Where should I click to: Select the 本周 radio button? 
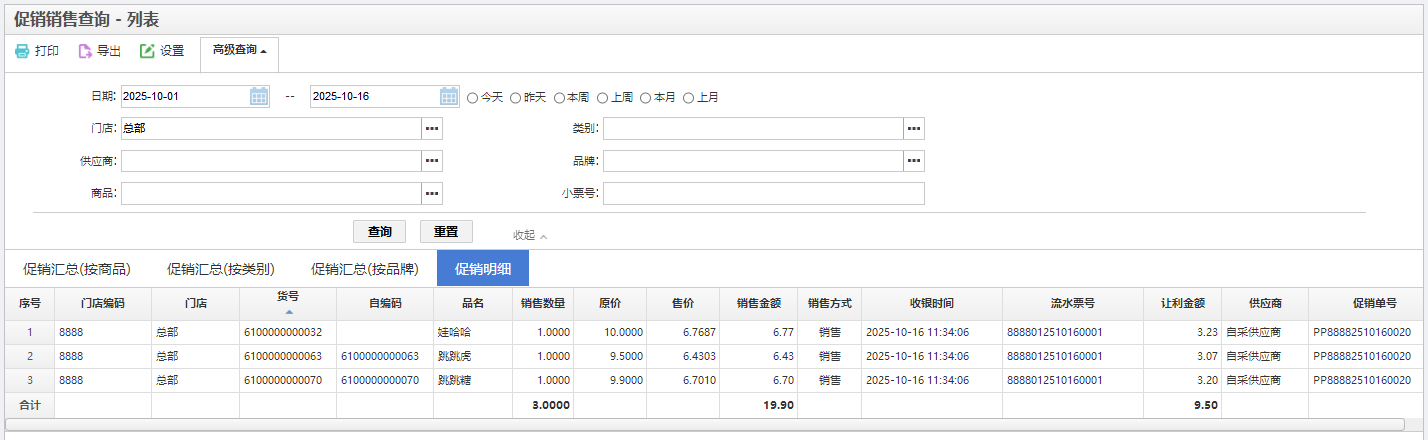(x=559, y=98)
